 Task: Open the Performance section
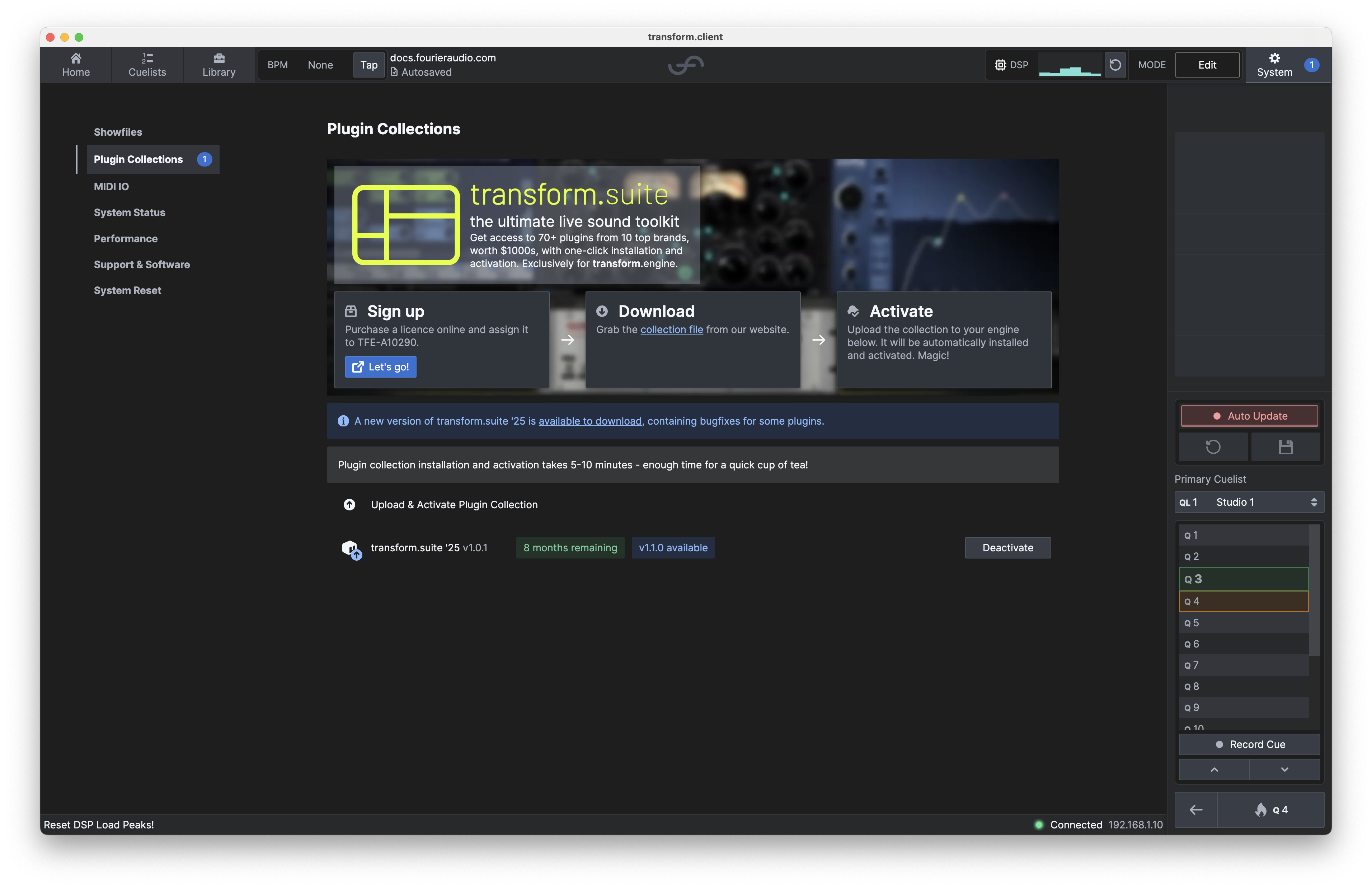point(126,238)
